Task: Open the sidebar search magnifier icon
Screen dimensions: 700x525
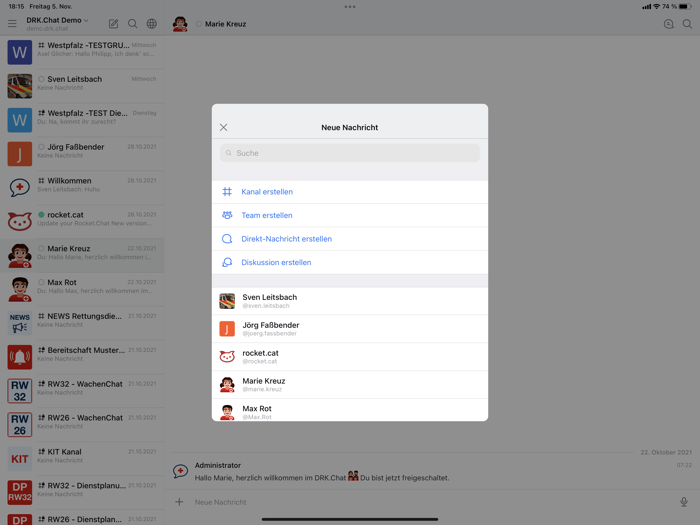Action: 133,24
